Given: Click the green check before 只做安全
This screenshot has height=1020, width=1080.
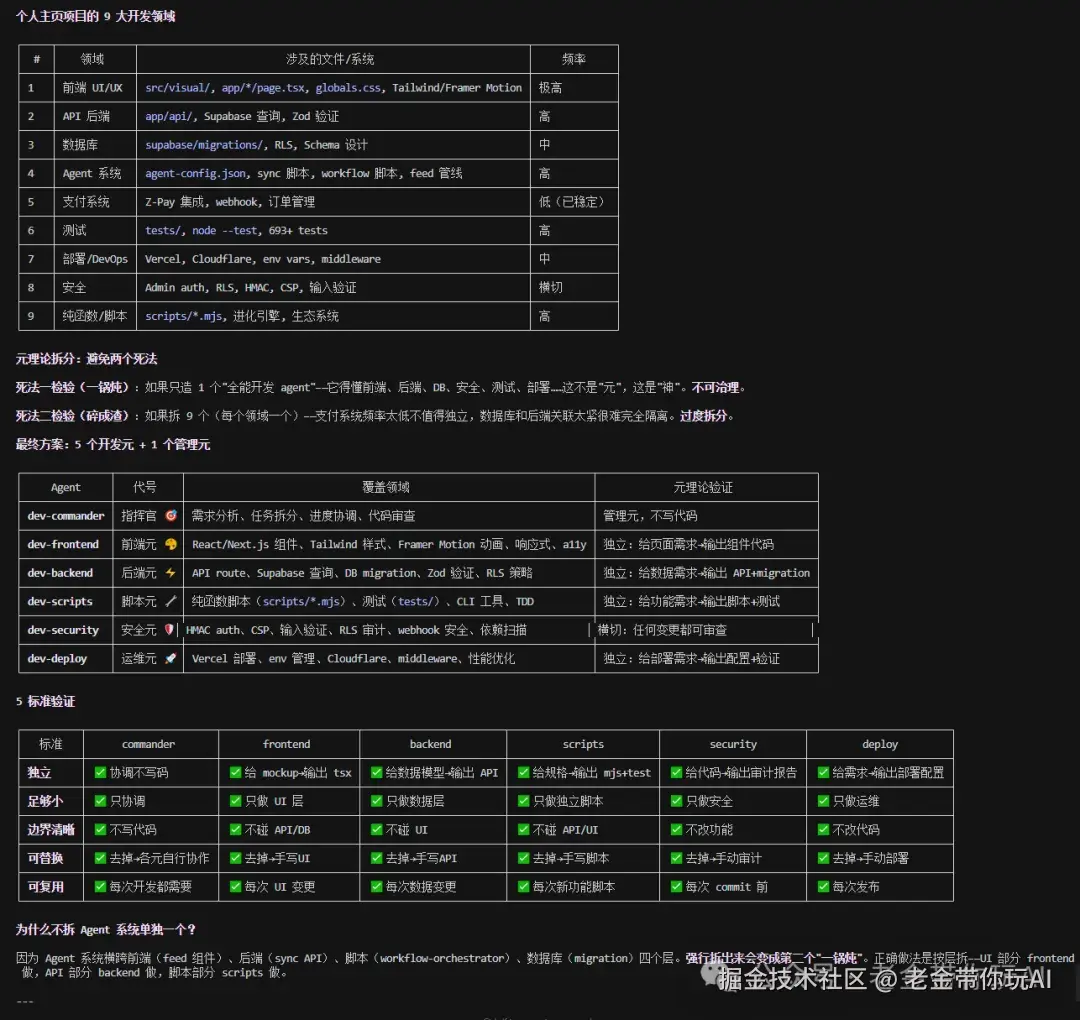Looking at the screenshot, I should coord(676,801).
